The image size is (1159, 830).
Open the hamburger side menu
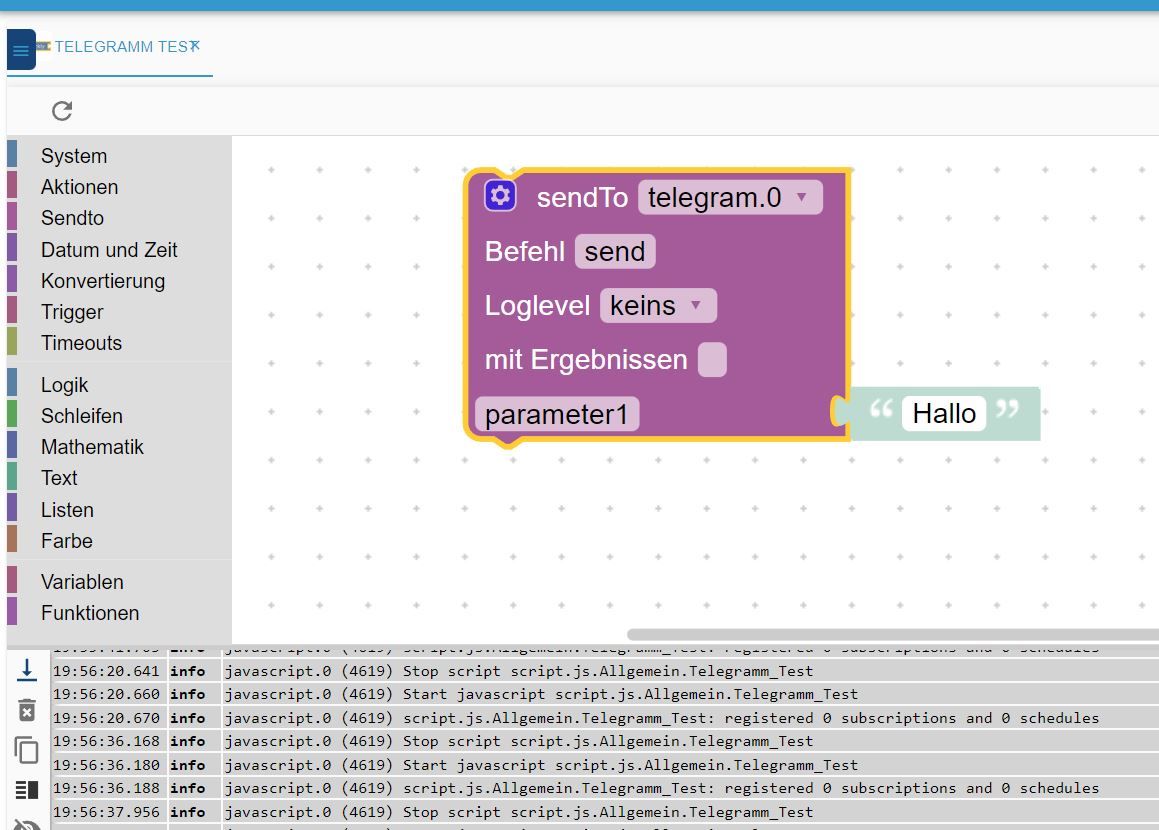click(21, 50)
